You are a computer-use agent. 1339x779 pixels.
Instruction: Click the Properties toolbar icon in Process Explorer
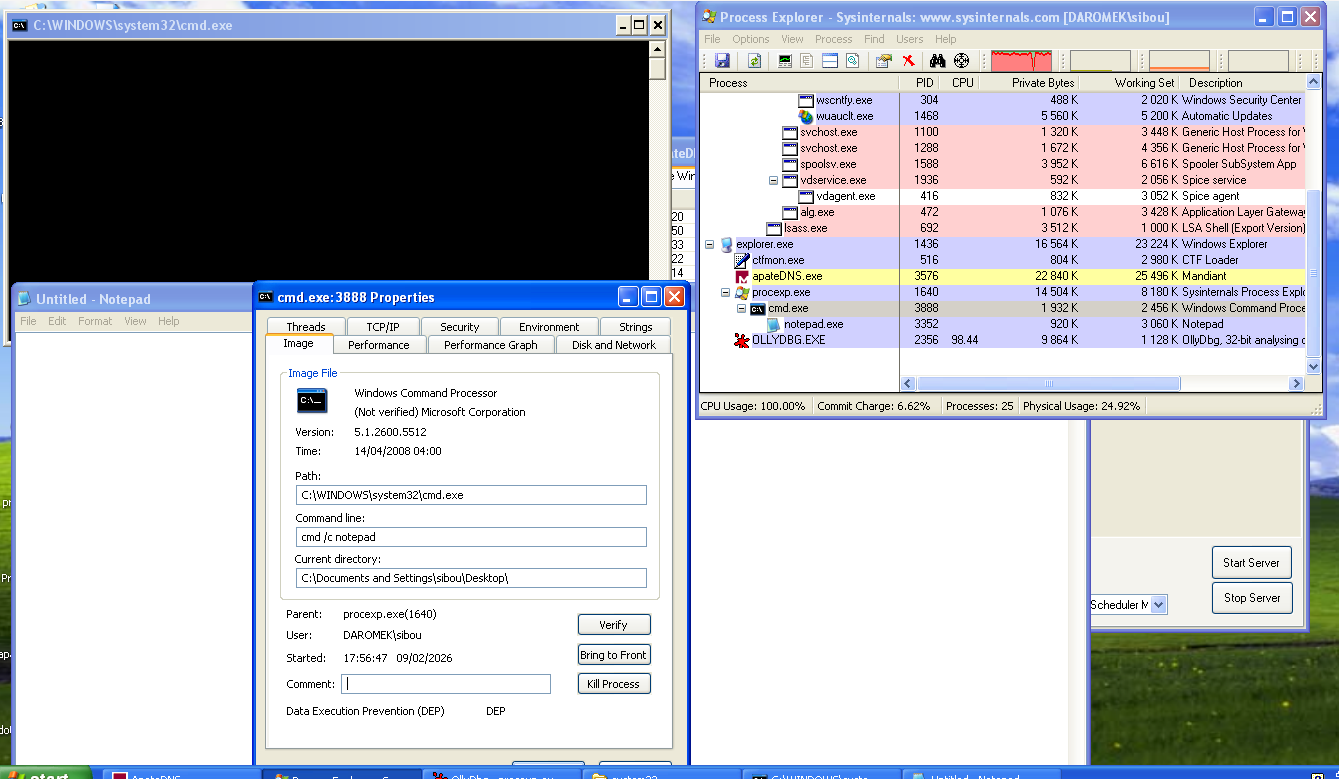(x=883, y=61)
